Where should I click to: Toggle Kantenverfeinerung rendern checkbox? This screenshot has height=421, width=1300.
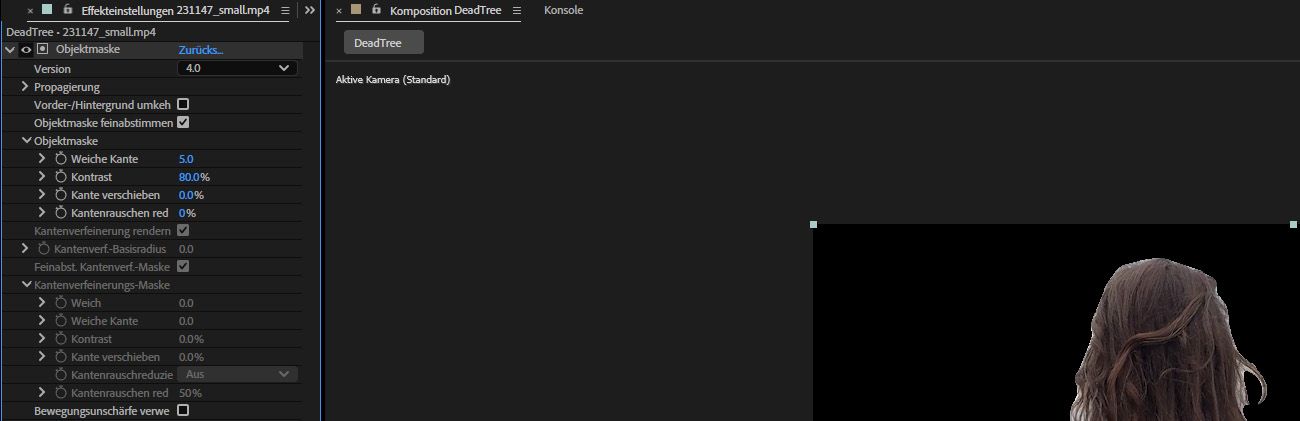tap(183, 230)
